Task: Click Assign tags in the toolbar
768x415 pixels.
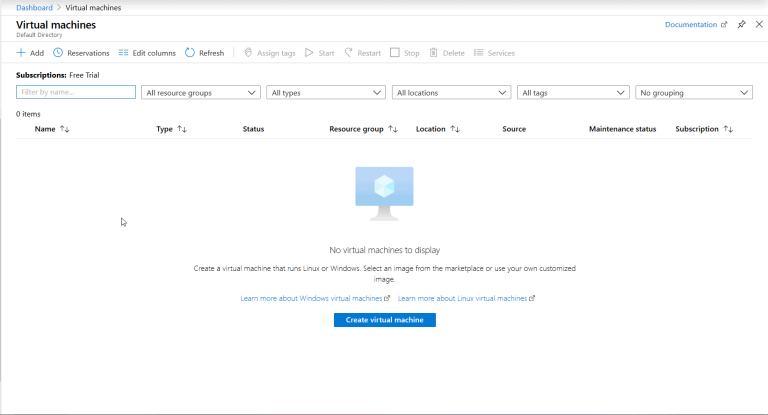Action: (269, 53)
